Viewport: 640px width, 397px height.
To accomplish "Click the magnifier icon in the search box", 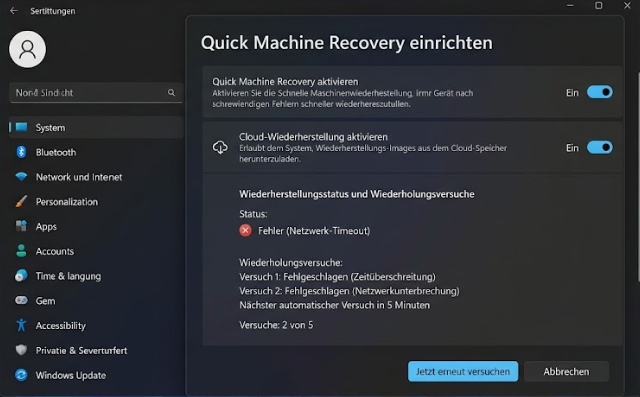I will pos(171,93).
